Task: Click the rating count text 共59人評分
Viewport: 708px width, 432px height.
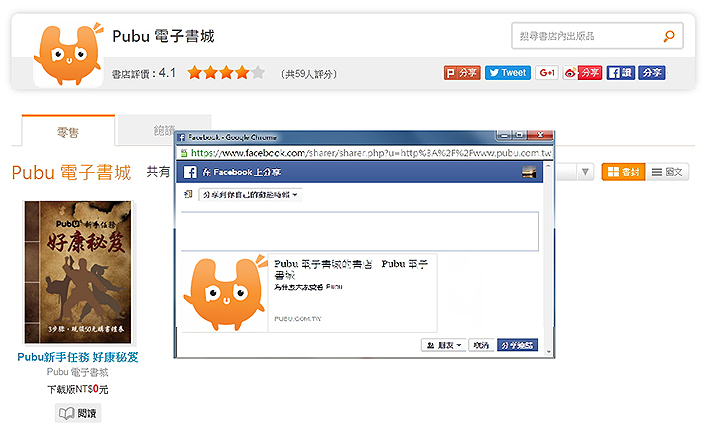Action: coord(309,74)
